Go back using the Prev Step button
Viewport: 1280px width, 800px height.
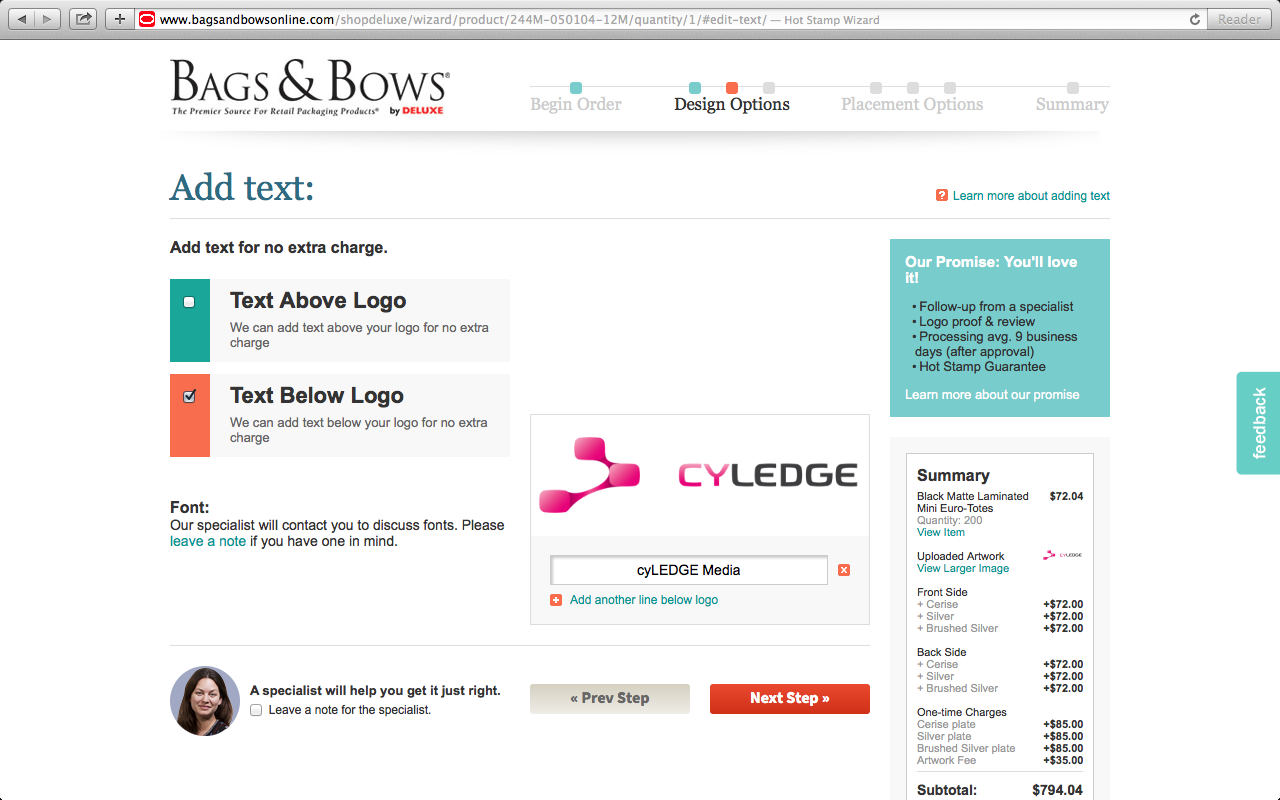609,698
